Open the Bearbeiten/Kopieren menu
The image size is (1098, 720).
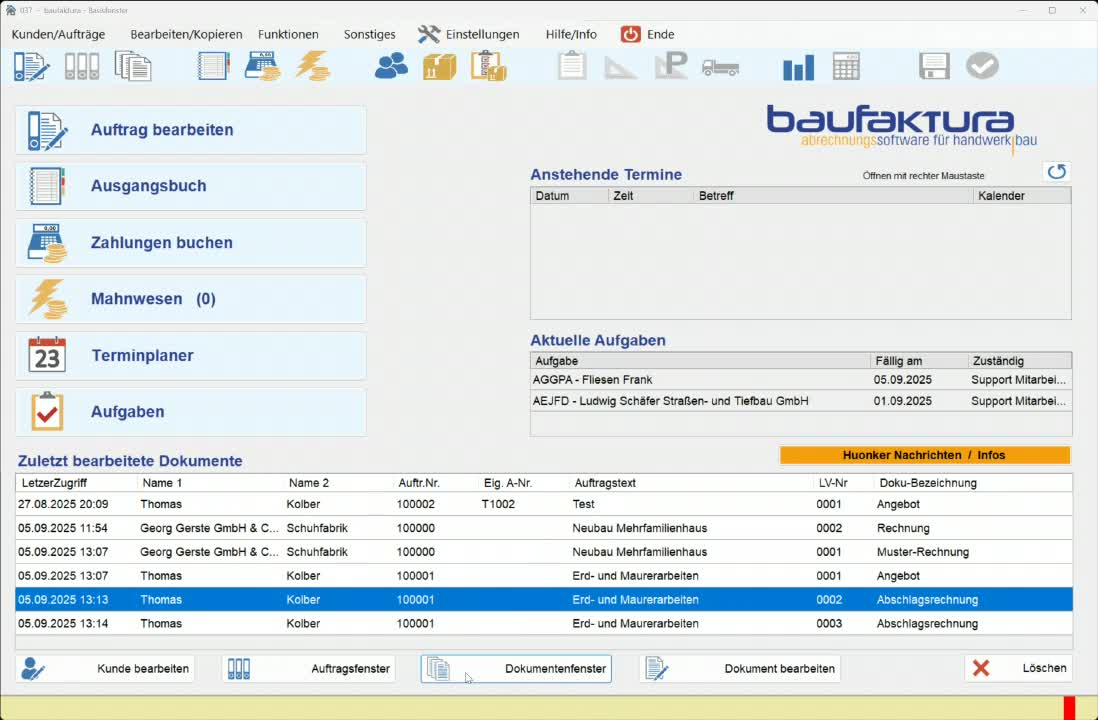click(x=186, y=34)
